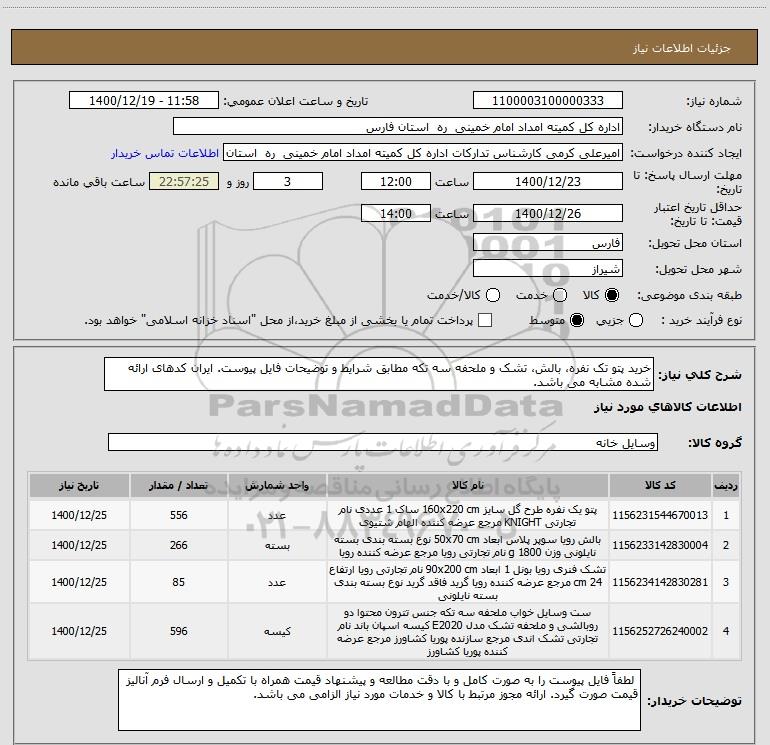The width and height of the screenshot is (770, 745).
Task: Click the delivery city field شیراز
Action: (548, 269)
